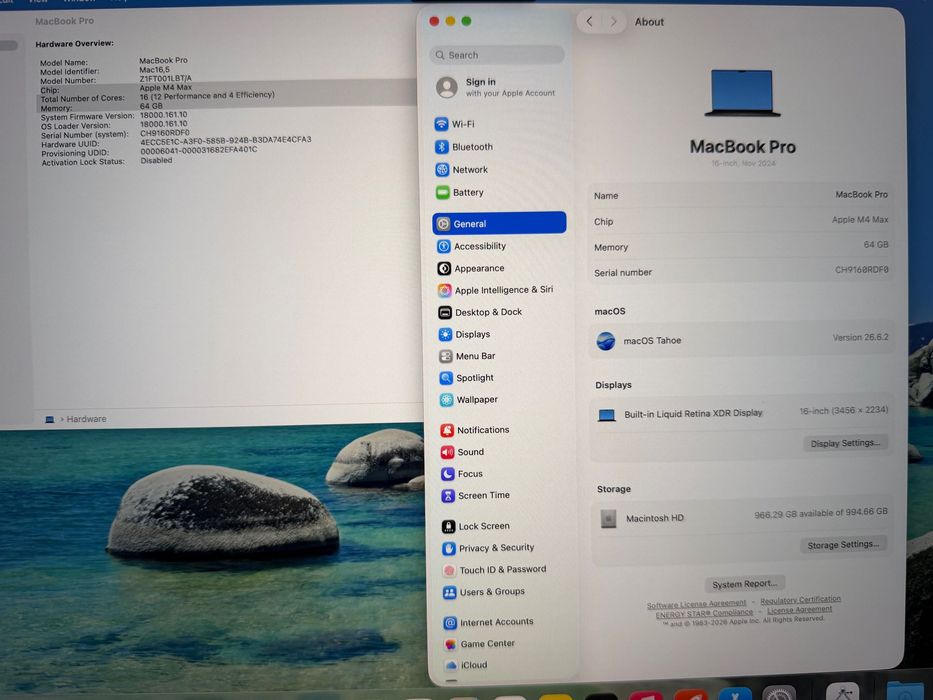Open Internet Accounts at-sign icon

pos(450,623)
